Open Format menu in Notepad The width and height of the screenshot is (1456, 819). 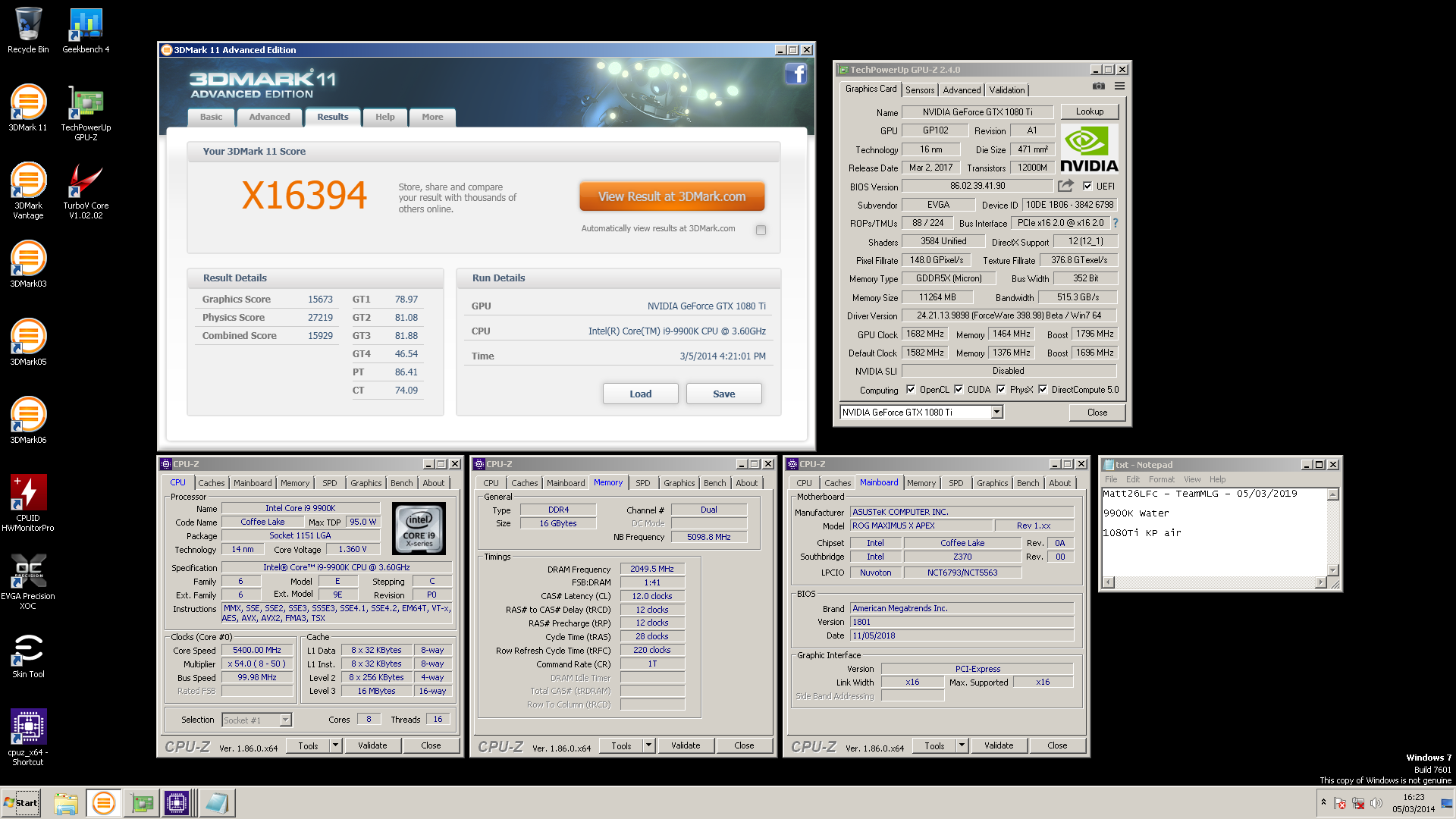click(1161, 479)
